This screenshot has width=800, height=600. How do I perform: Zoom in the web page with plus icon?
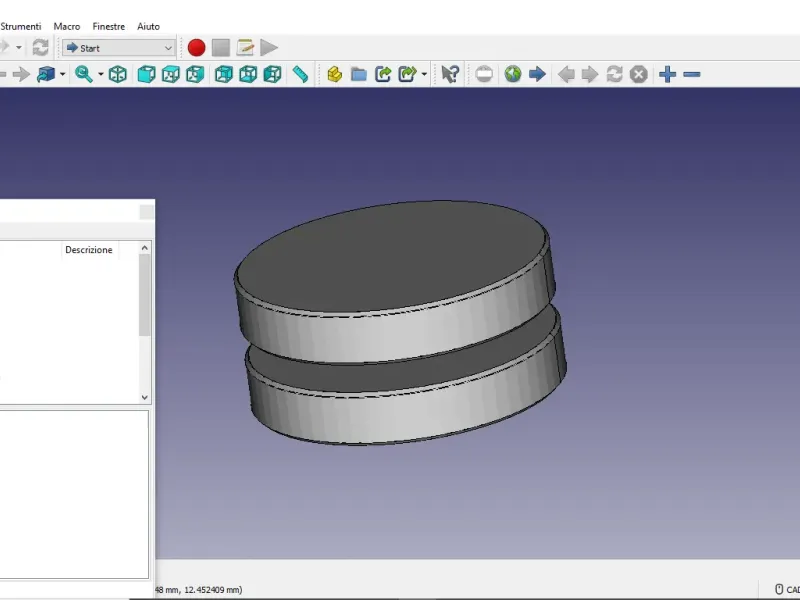667,74
